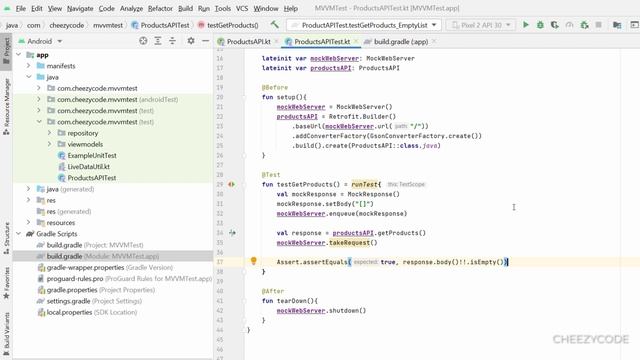Screen dimensions: 640x360
Task: Expand the viewmodels package
Action: (x=49, y=144)
